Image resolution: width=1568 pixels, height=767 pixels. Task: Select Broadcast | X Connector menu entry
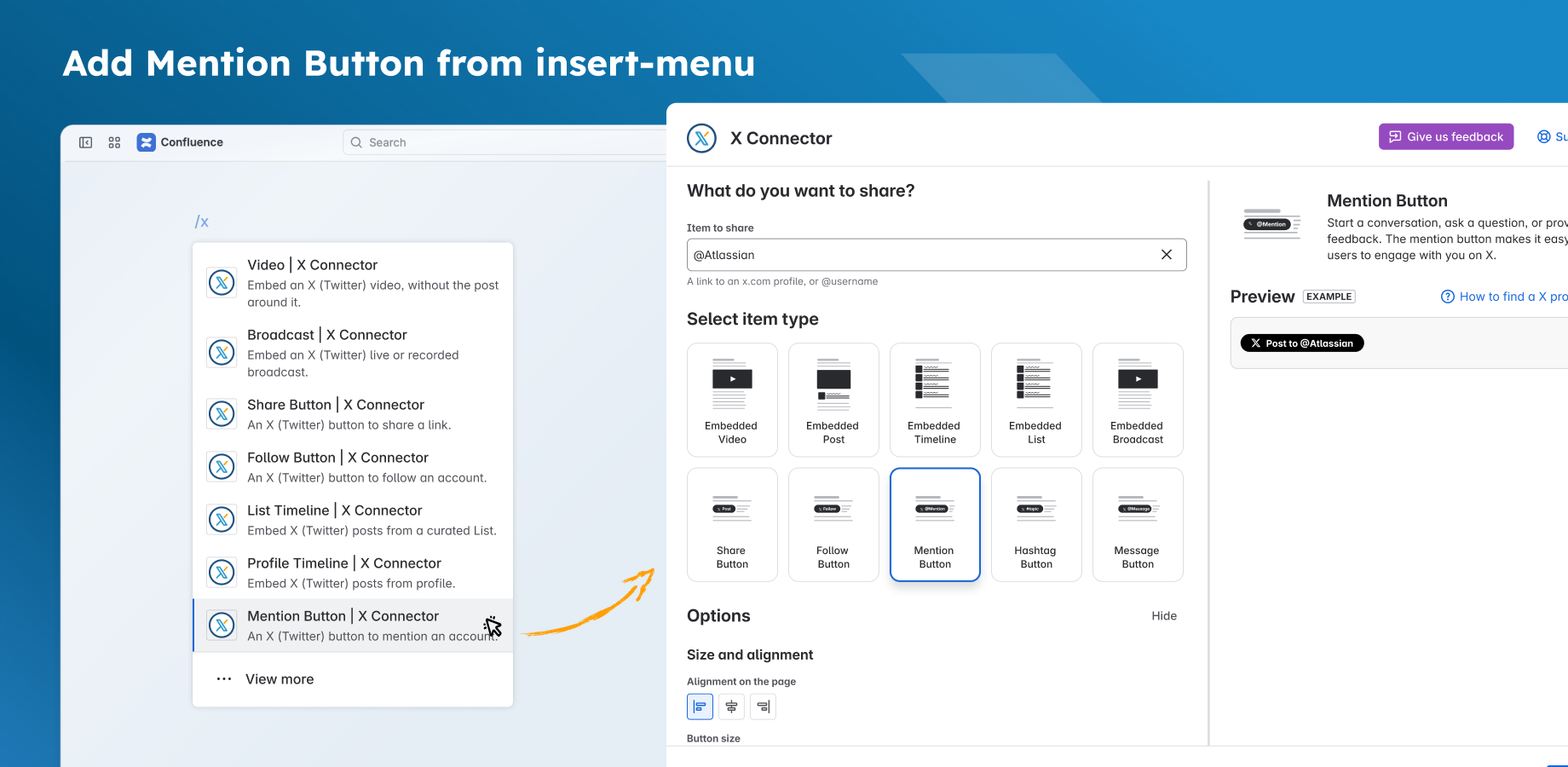pyautogui.click(x=353, y=353)
